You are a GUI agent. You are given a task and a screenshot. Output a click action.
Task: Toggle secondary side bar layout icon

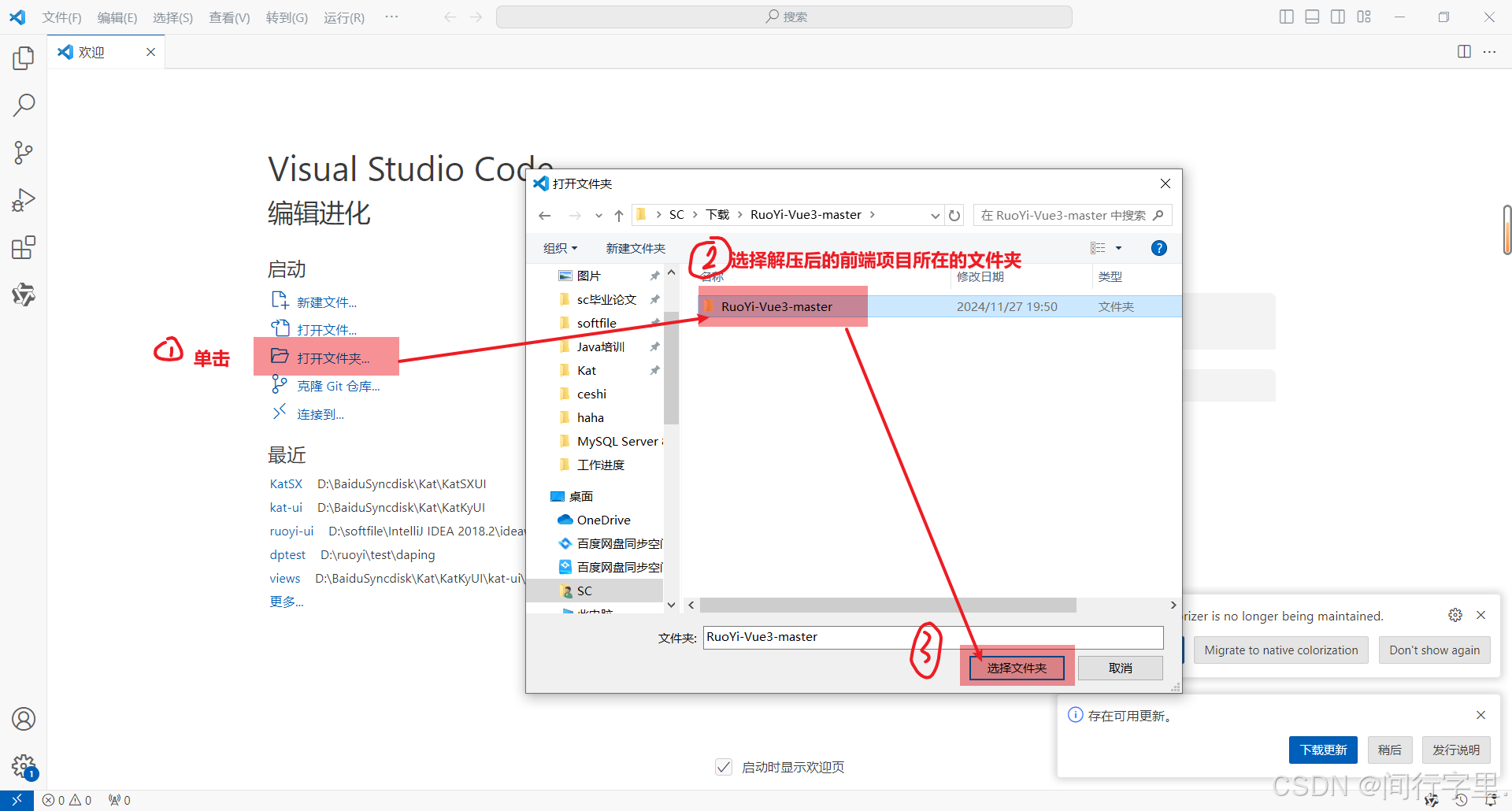(x=1338, y=17)
